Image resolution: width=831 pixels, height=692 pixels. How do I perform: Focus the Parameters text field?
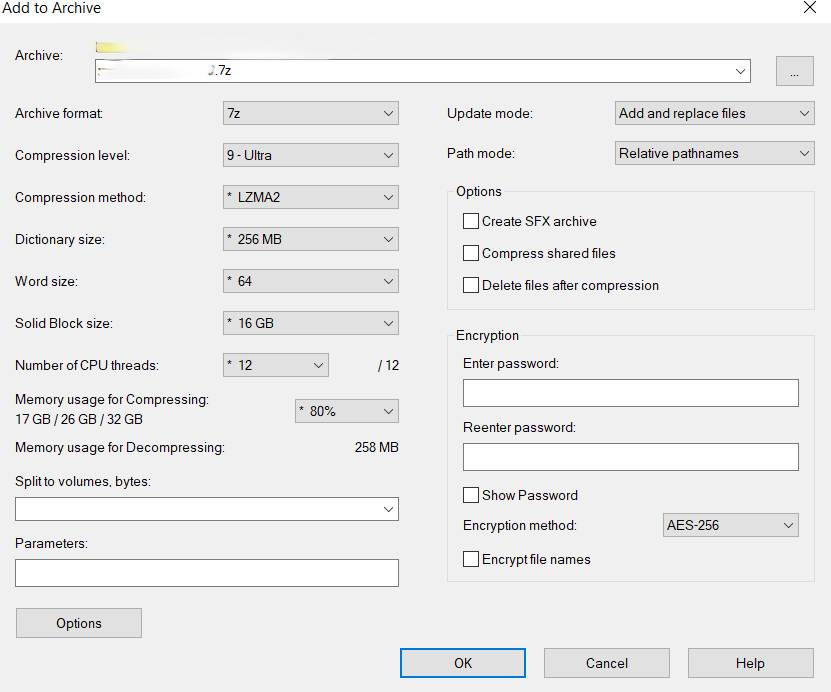[x=207, y=573]
